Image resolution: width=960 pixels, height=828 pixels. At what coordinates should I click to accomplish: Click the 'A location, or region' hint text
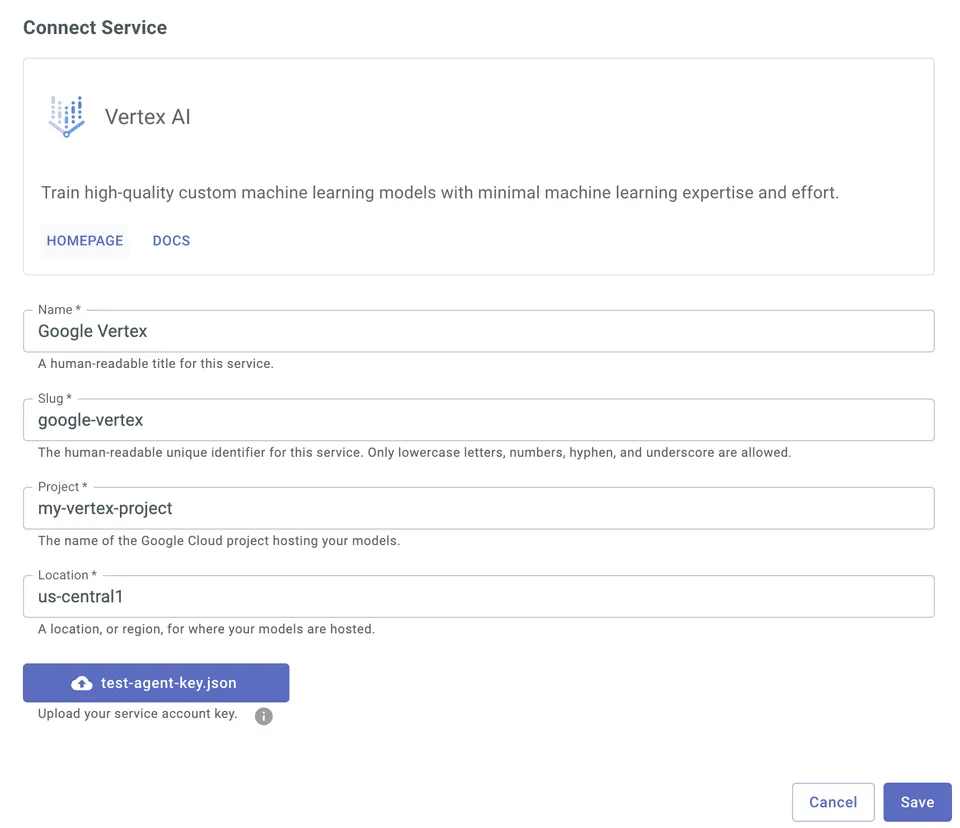pos(206,629)
